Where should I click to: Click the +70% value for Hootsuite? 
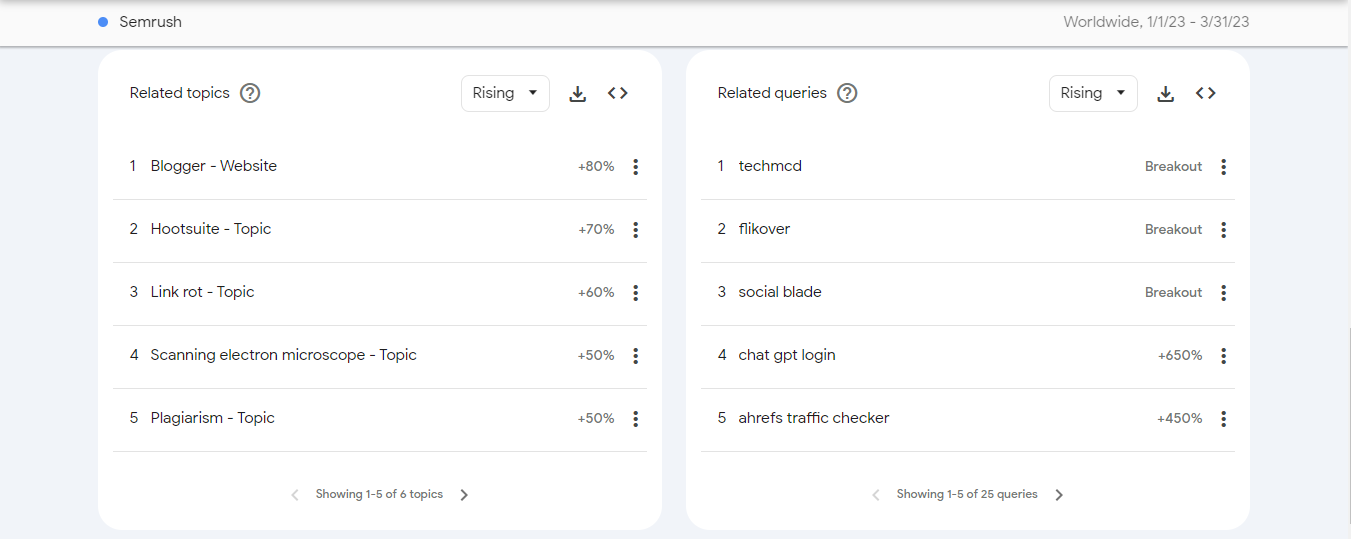(596, 230)
